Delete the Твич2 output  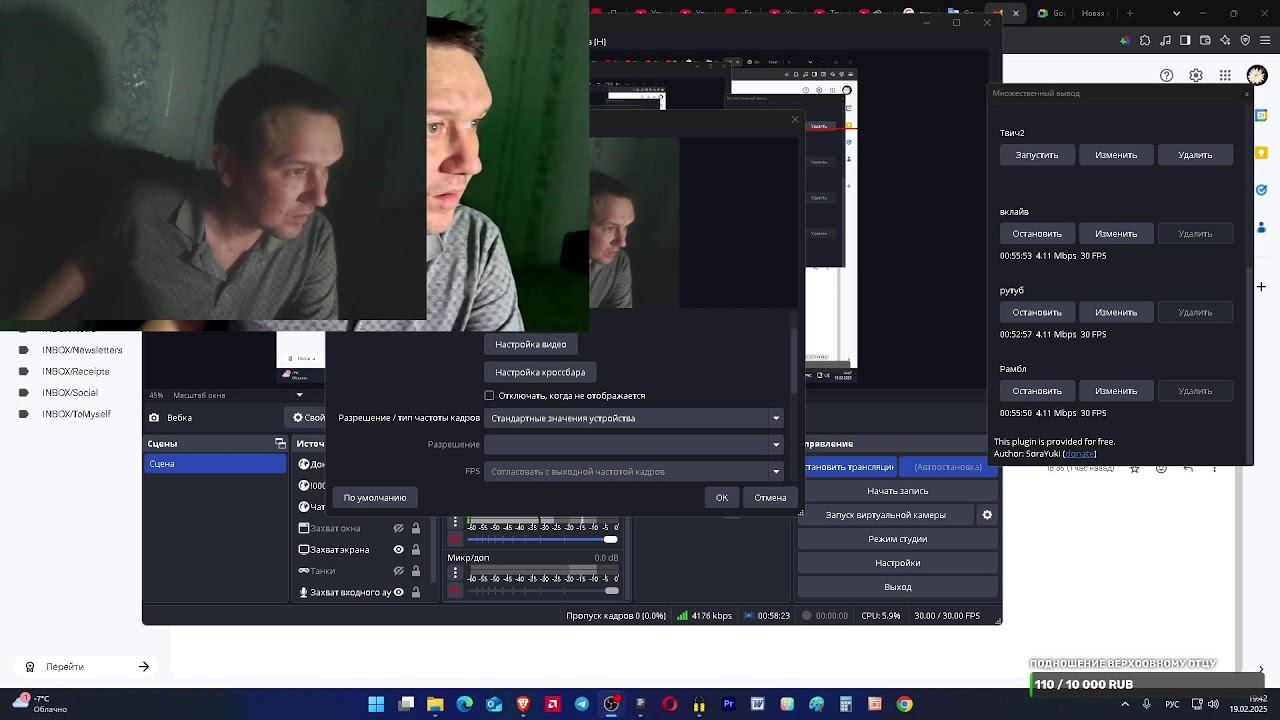click(x=1195, y=155)
